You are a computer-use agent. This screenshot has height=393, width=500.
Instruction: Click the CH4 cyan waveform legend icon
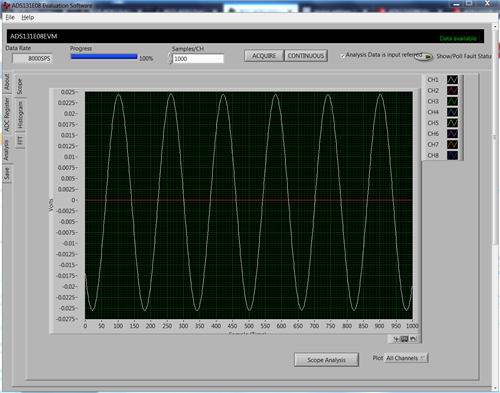coord(452,112)
